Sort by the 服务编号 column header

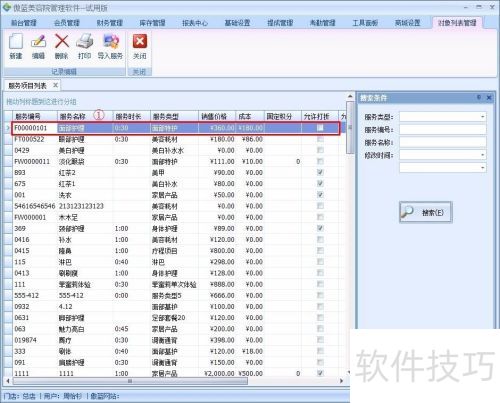35,116
